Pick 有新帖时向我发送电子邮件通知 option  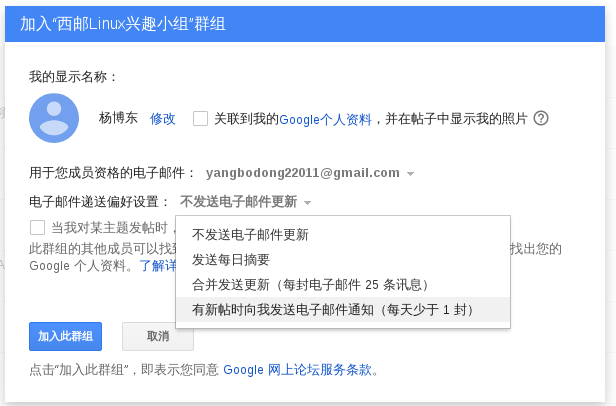tap(343, 310)
